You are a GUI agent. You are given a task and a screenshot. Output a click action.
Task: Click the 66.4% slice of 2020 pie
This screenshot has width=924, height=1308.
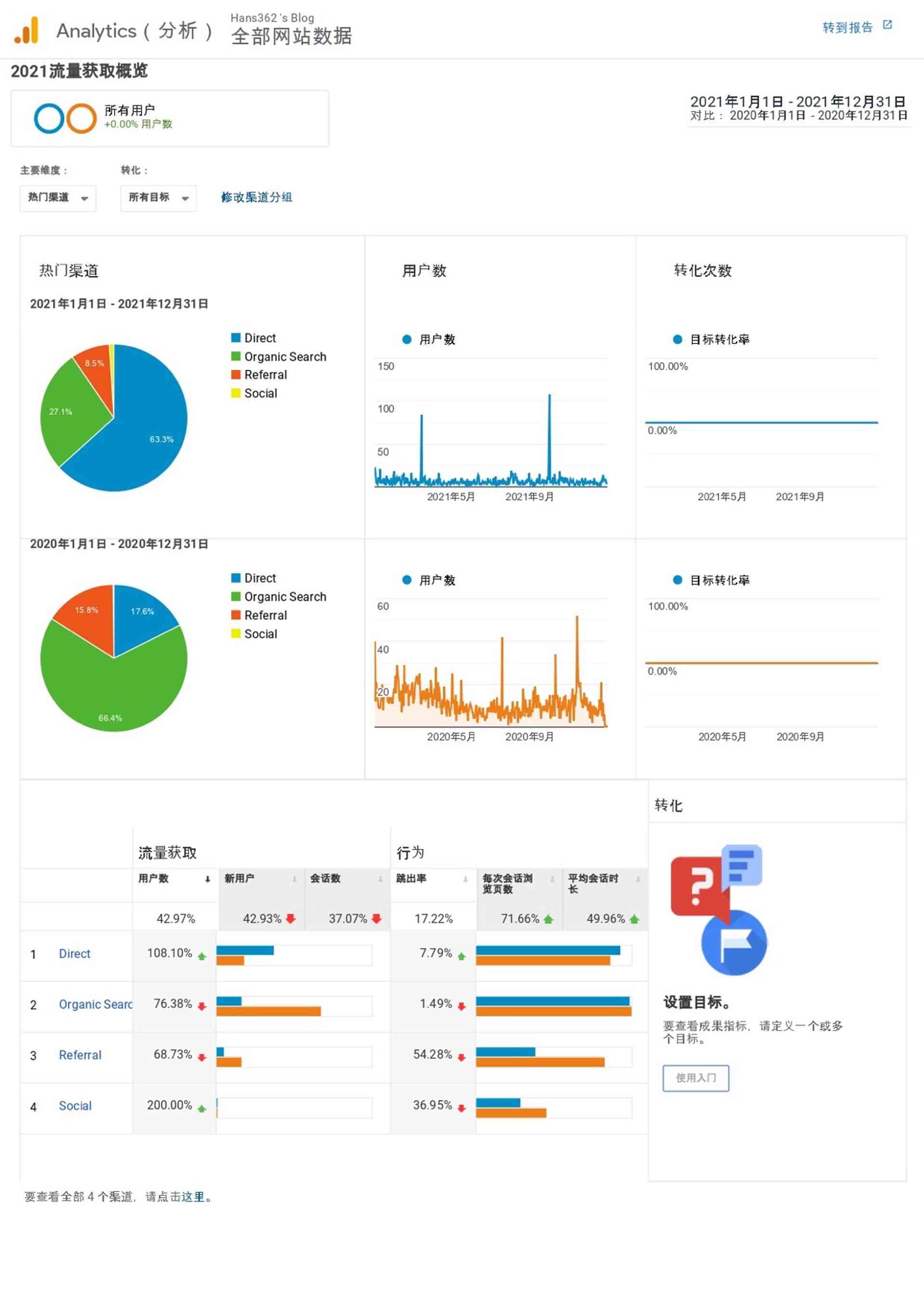pos(111,695)
